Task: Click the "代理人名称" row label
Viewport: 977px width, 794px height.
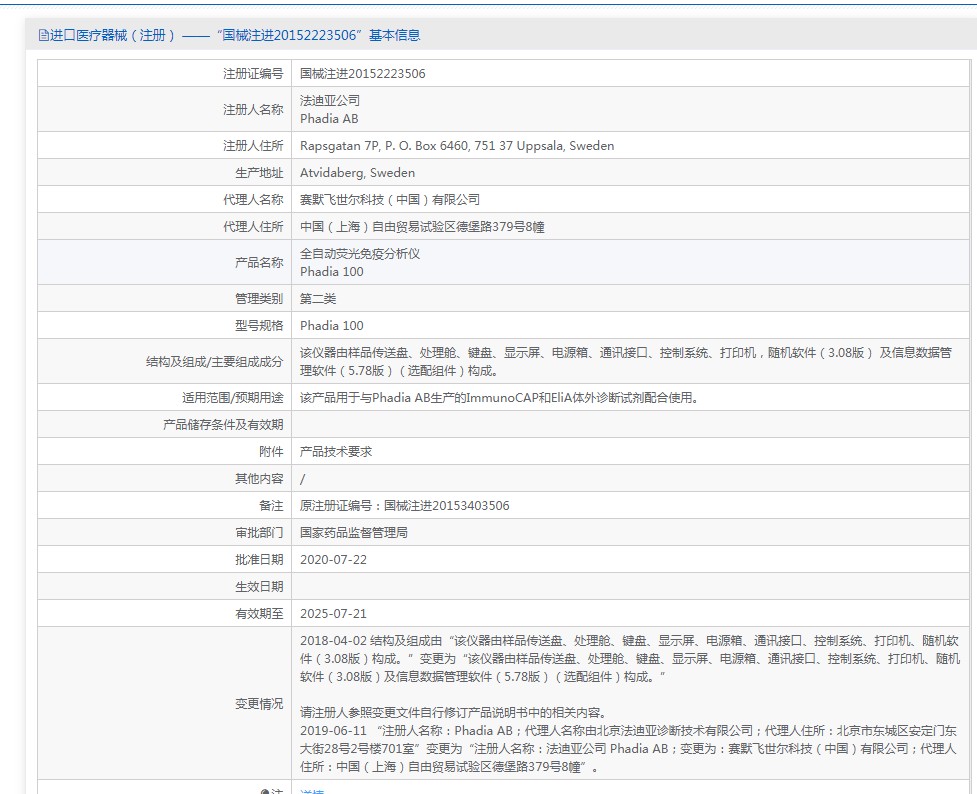Action: 253,199
